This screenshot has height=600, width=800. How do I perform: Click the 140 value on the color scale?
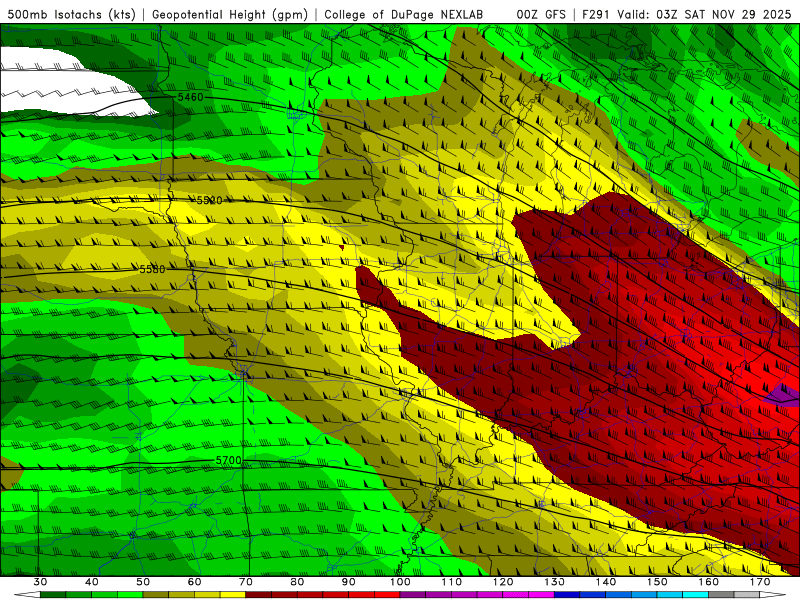coord(606,582)
